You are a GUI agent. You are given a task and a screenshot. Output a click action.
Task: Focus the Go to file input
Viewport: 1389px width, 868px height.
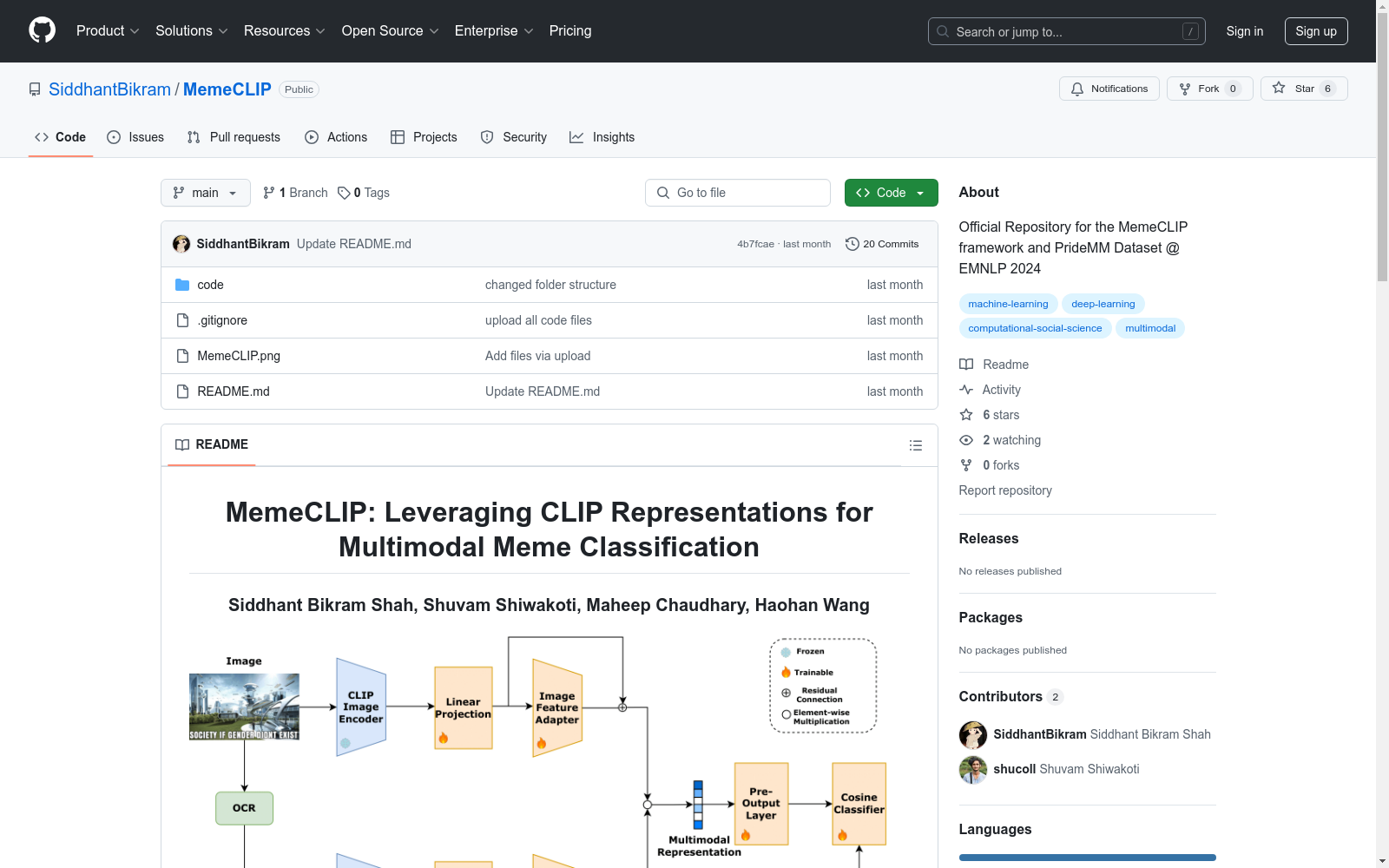[738, 193]
